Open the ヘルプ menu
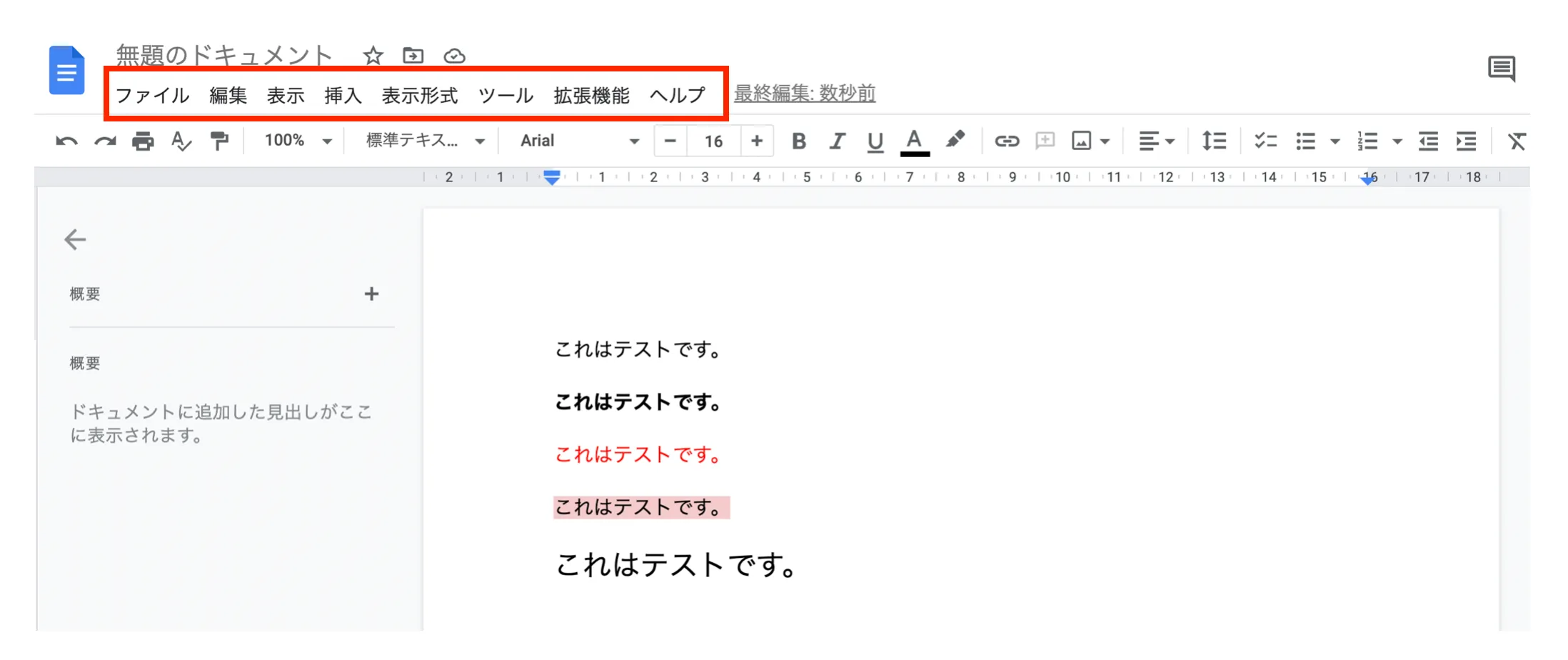Image resolution: width=1568 pixels, height=660 pixels. click(x=678, y=95)
